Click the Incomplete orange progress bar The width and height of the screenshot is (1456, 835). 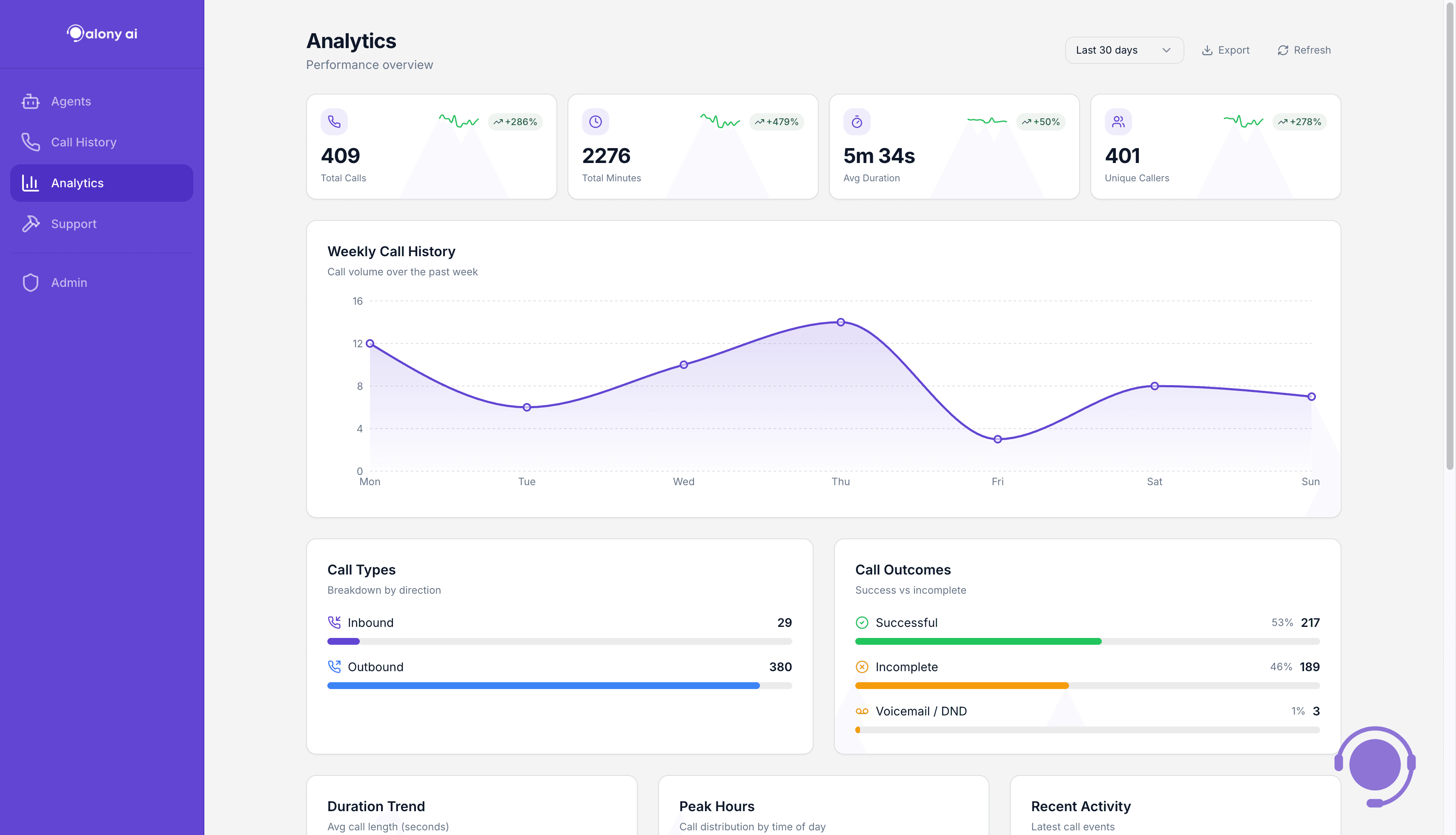click(962, 685)
